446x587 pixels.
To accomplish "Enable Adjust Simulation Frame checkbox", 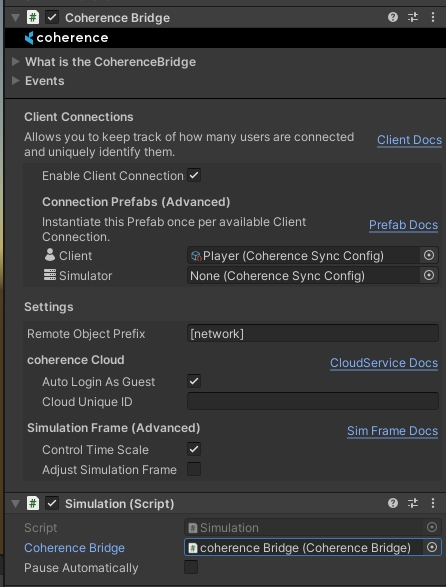I will [194, 469].
